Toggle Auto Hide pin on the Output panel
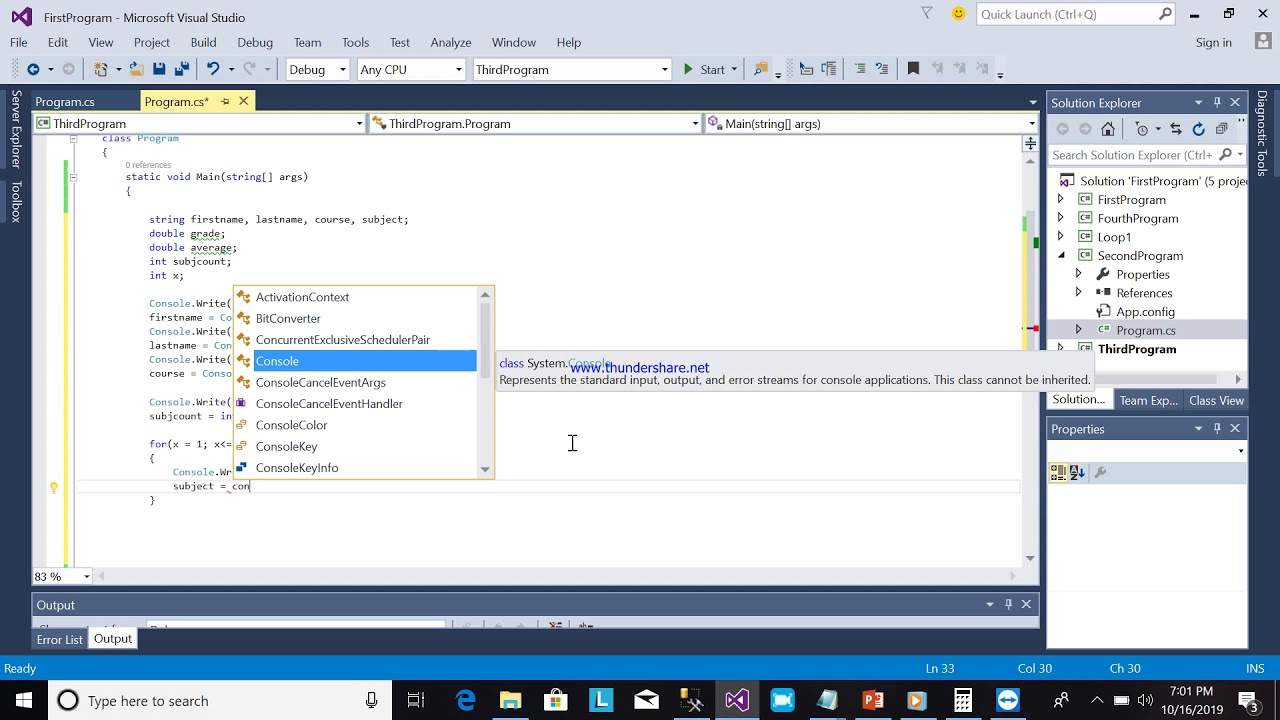The height and width of the screenshot is (720, 1280). click(x=1008, y=604)
